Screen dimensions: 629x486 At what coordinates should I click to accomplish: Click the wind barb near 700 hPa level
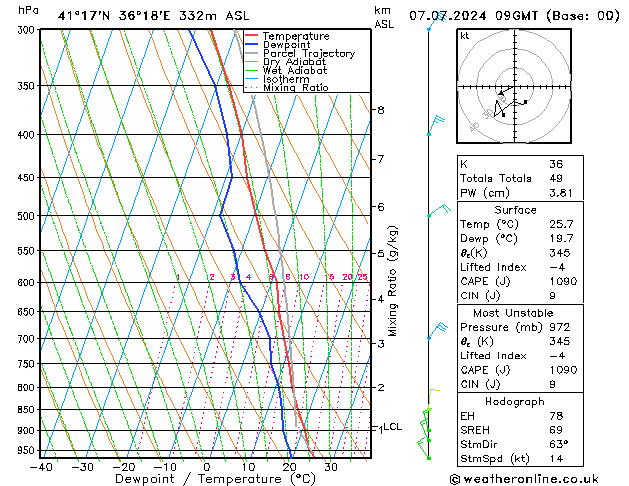[437, 331]
